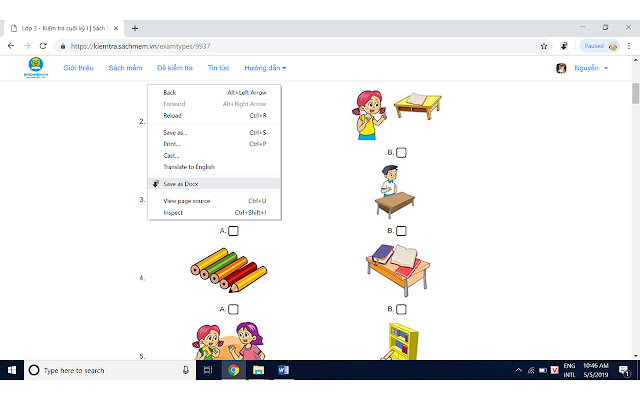Viewport: 640px width, 400px height.
Task: Open the Nguyễn account dropdown
Action: 591,68
